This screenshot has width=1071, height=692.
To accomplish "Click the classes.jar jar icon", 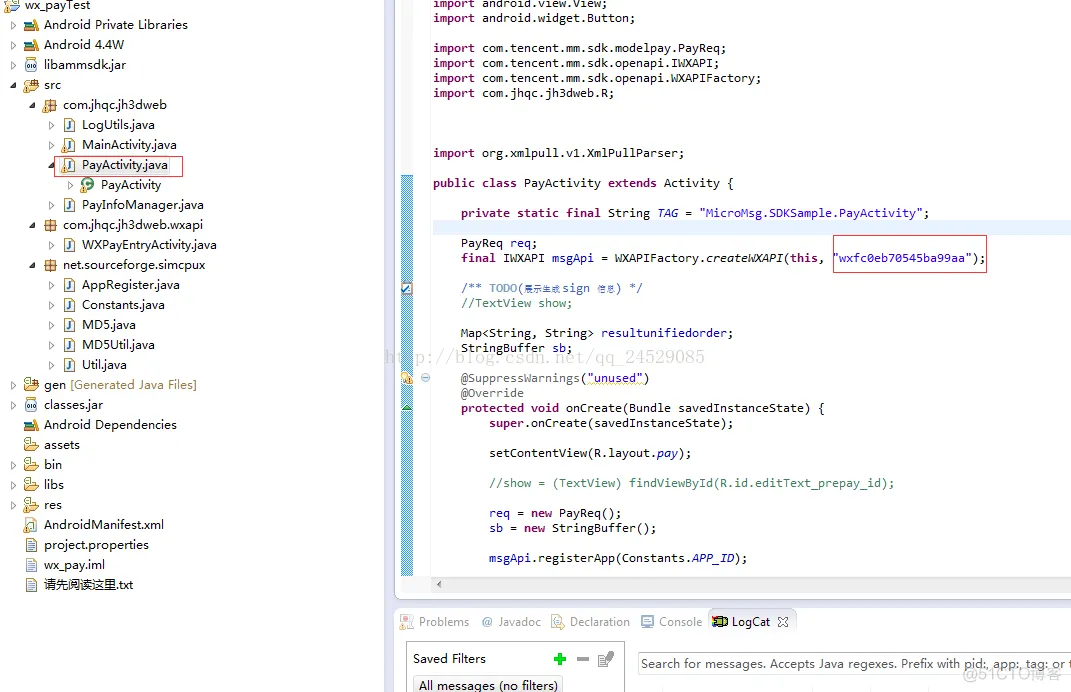I will point(31,405).
